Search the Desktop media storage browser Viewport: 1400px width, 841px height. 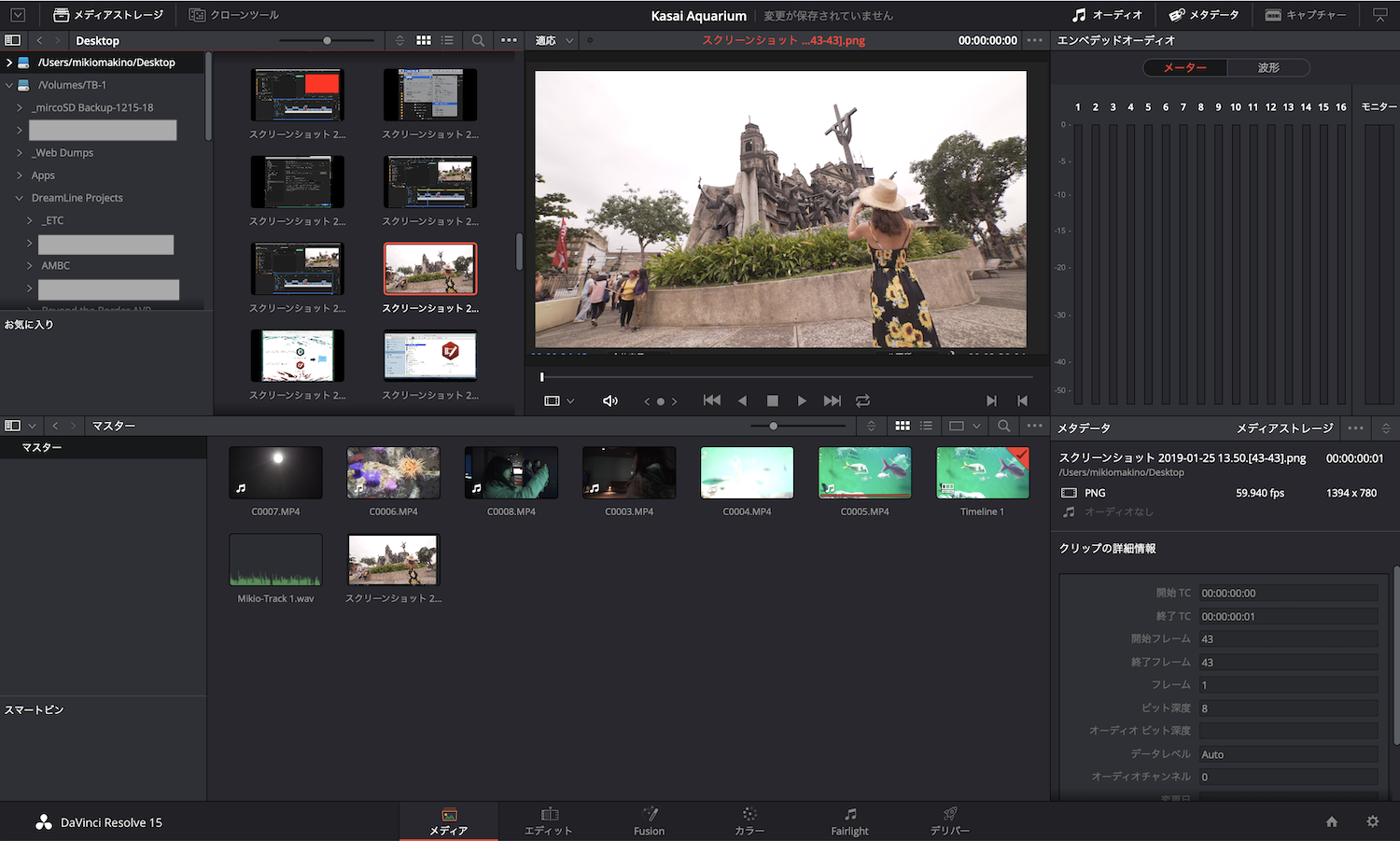(x=478, y=40)
